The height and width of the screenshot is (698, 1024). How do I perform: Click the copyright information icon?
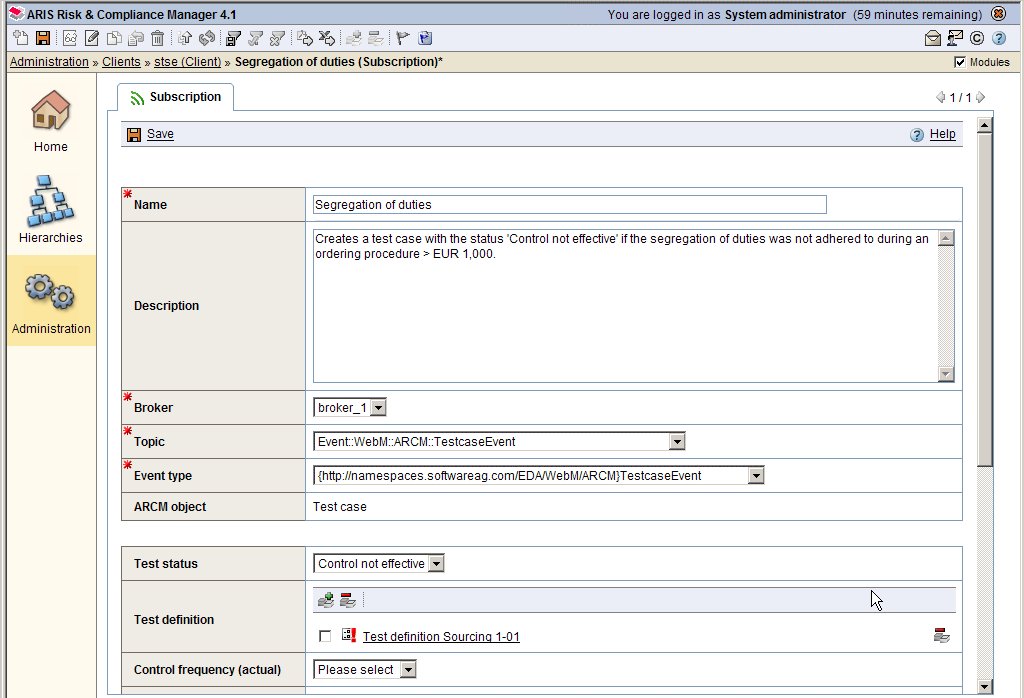[x=977, y=38]
